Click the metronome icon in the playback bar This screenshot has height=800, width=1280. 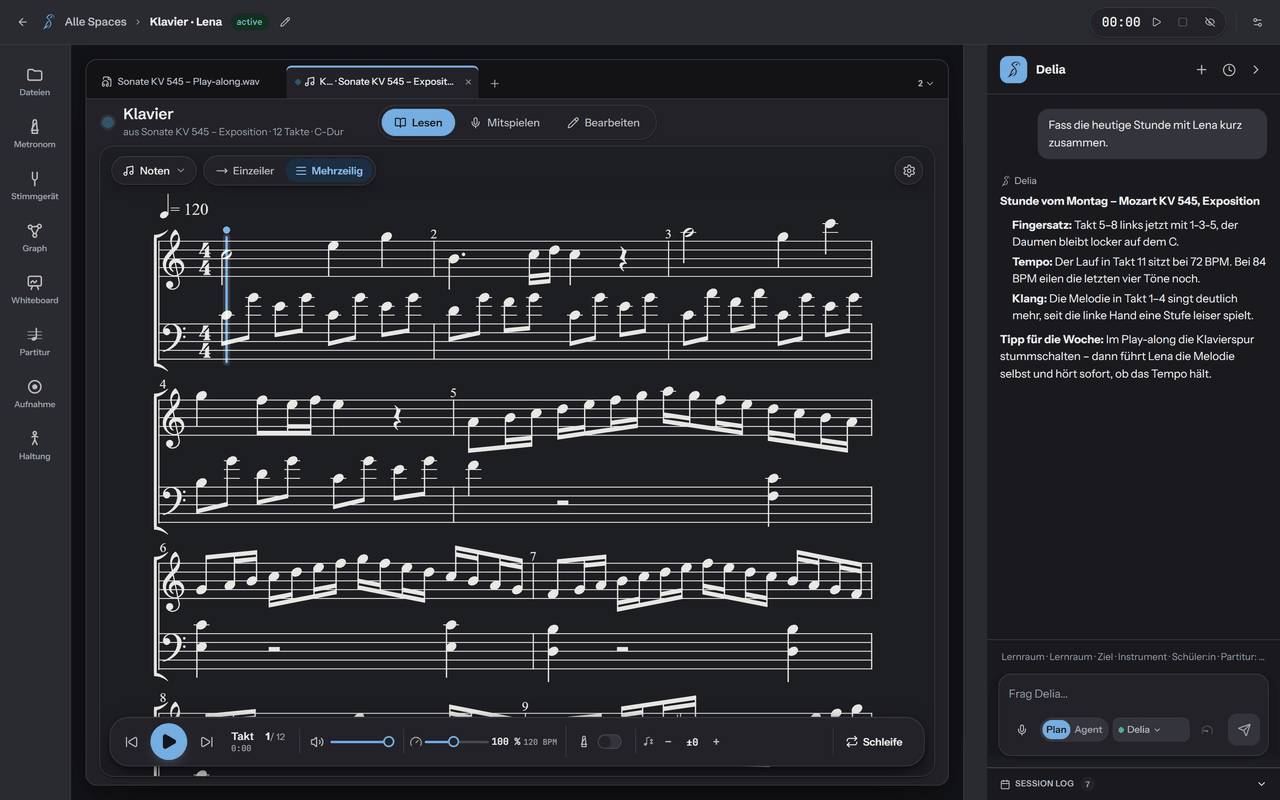pos(584,742)
